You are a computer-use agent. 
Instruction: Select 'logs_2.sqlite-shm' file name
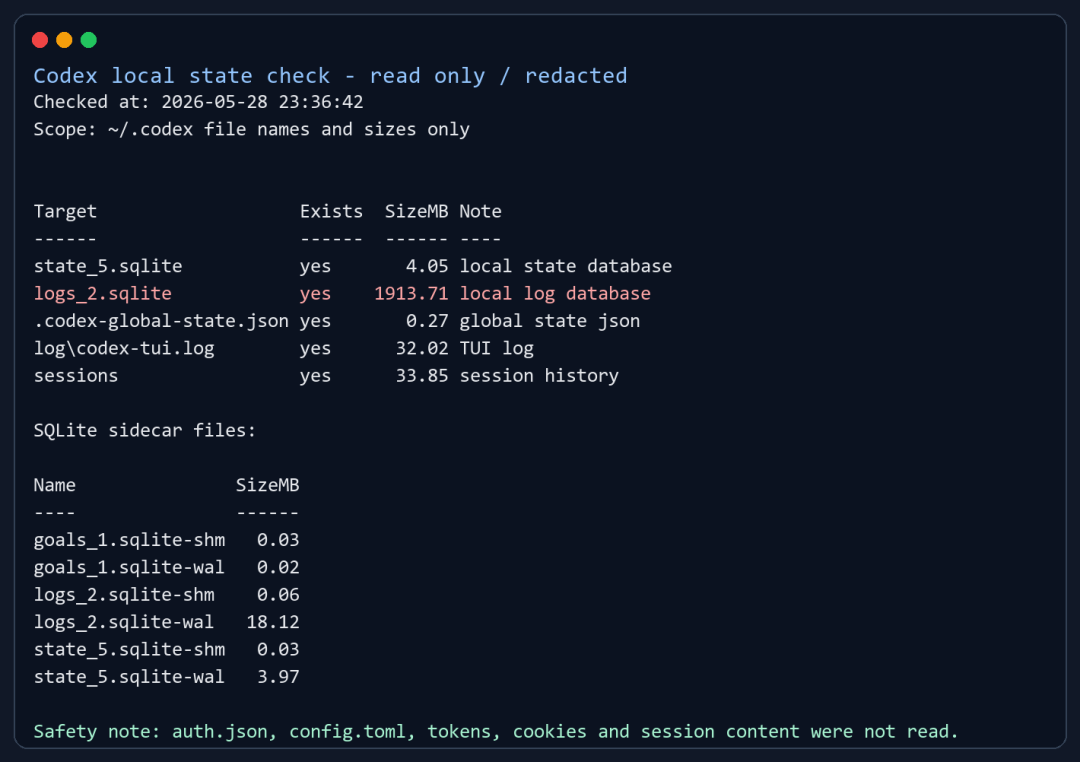pyautogui.click(x=124, y=595)
